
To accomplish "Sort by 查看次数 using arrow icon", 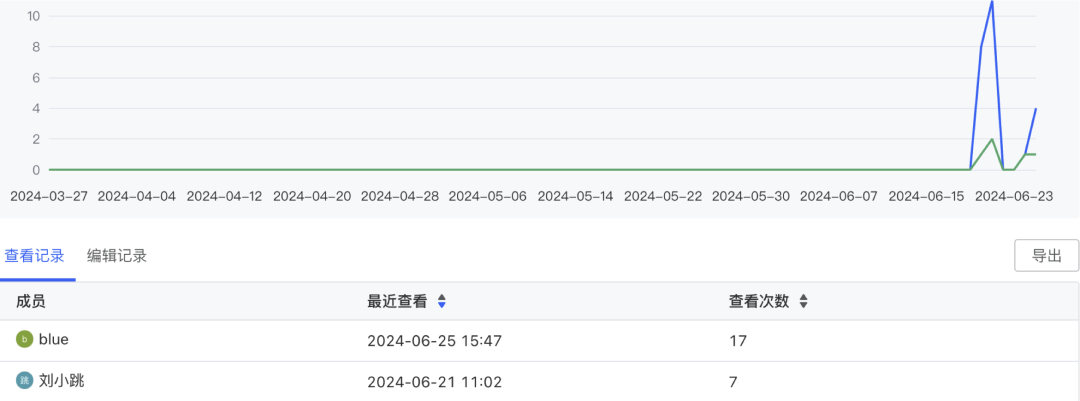I will click(803, 302).
